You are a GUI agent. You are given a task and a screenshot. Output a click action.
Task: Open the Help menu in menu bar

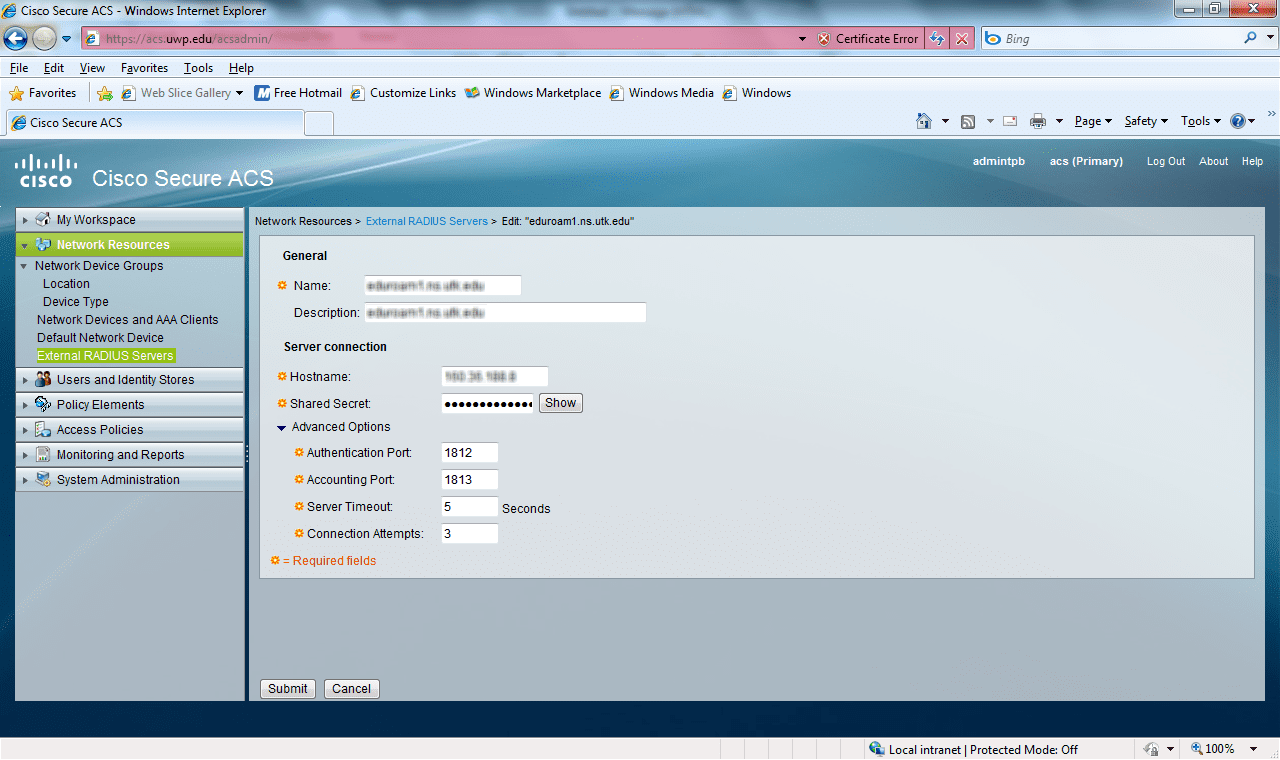click(x=241, y=68)
